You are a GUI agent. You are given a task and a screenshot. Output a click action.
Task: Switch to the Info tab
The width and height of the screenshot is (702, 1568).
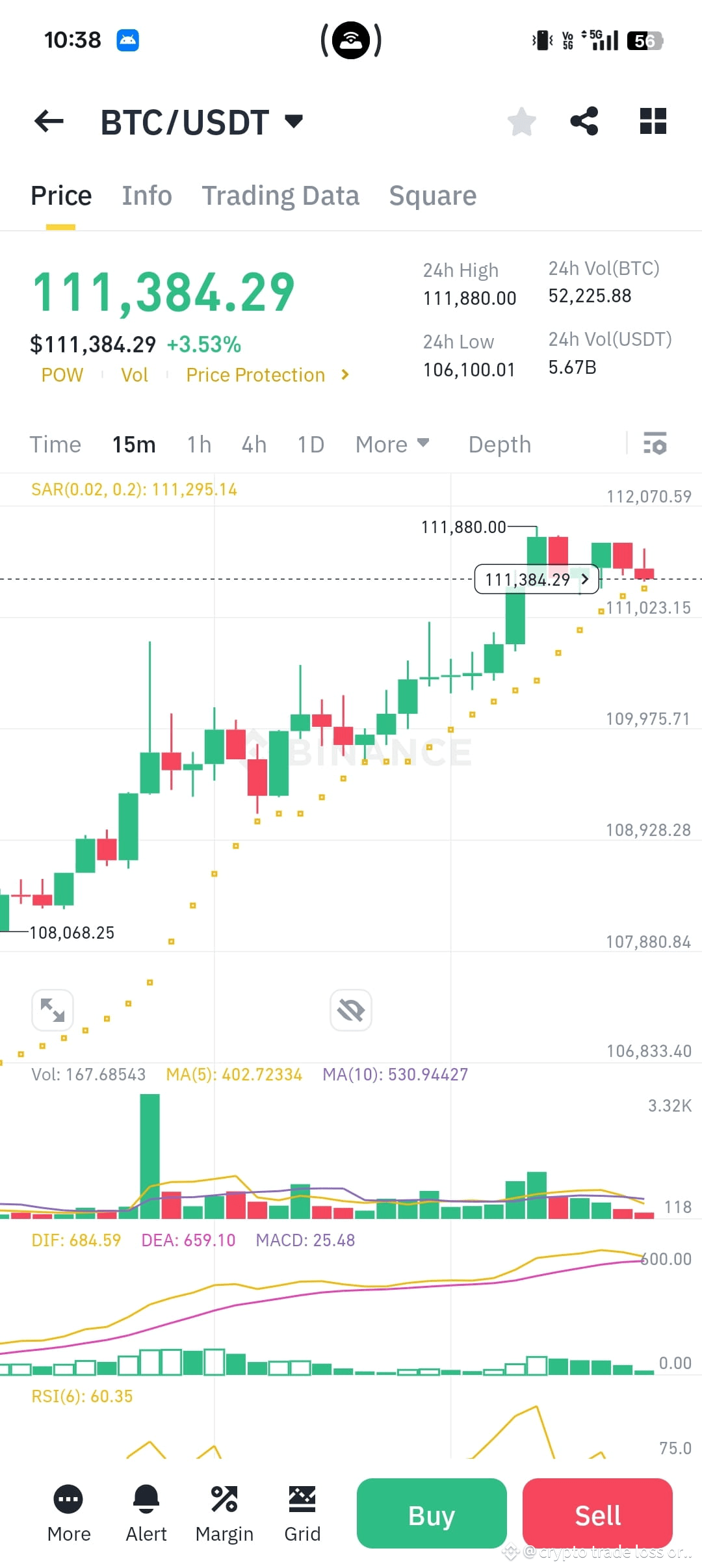147,196
